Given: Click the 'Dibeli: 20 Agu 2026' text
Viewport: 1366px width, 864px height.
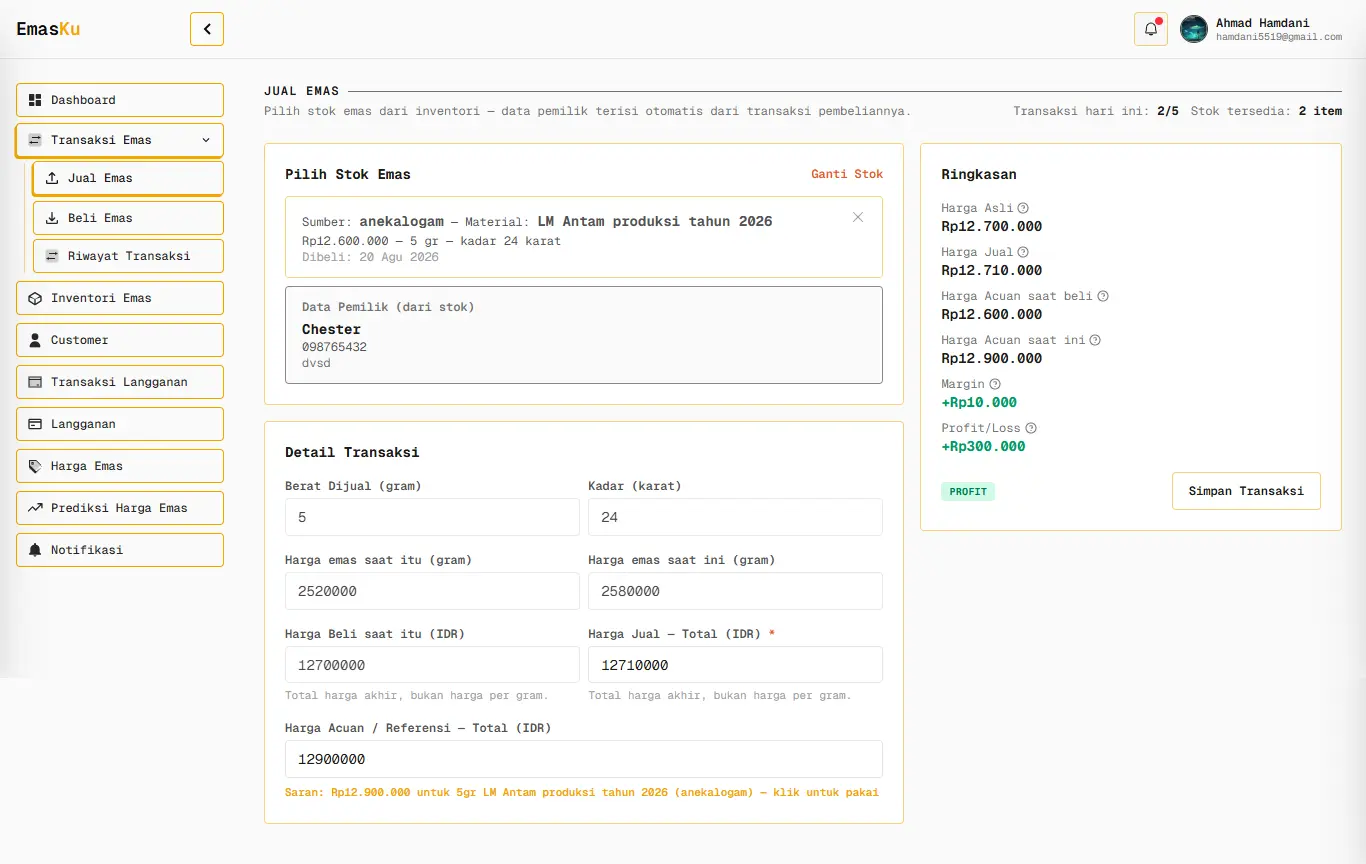Looking at the screenshot, I should tap(370, 257).
